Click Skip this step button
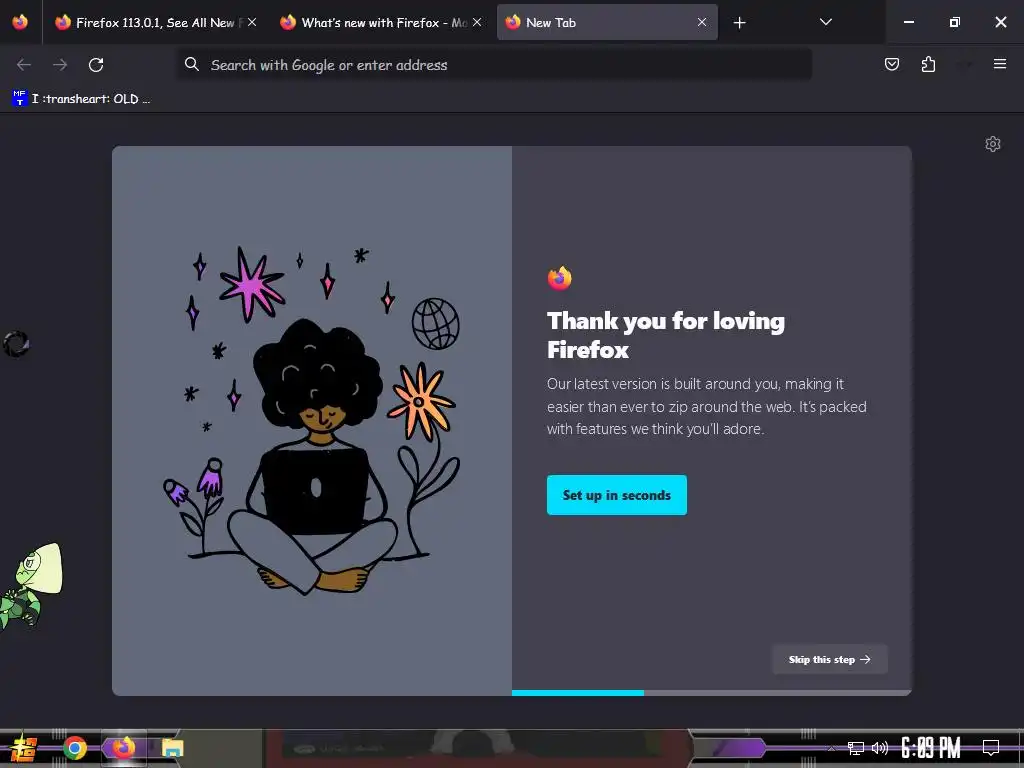The width and height of the screenshot is (1024, 768). click(x=829, y=660)
